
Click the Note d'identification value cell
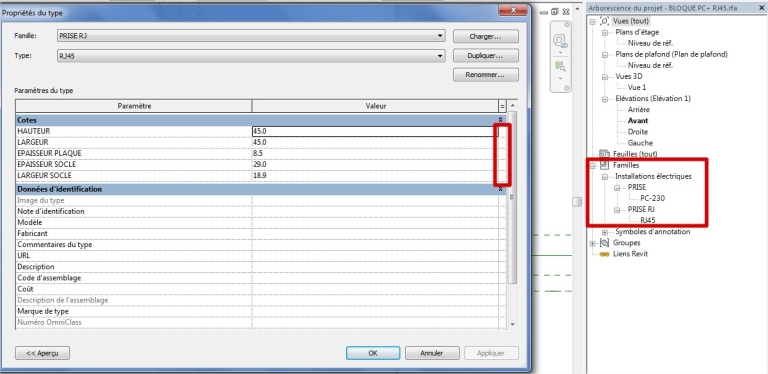[375, 211]
